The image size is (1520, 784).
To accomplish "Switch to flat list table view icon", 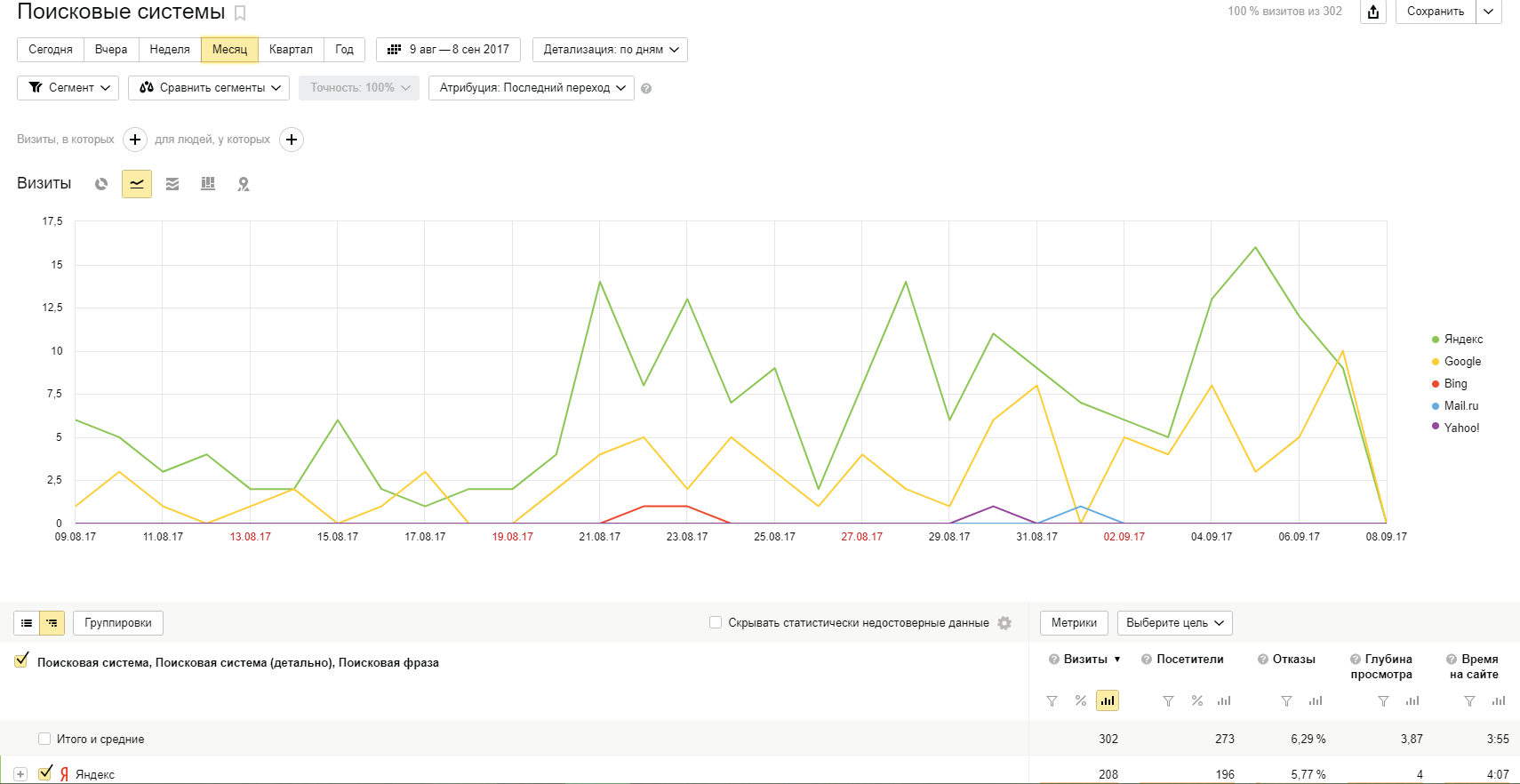I will point(27,623).
